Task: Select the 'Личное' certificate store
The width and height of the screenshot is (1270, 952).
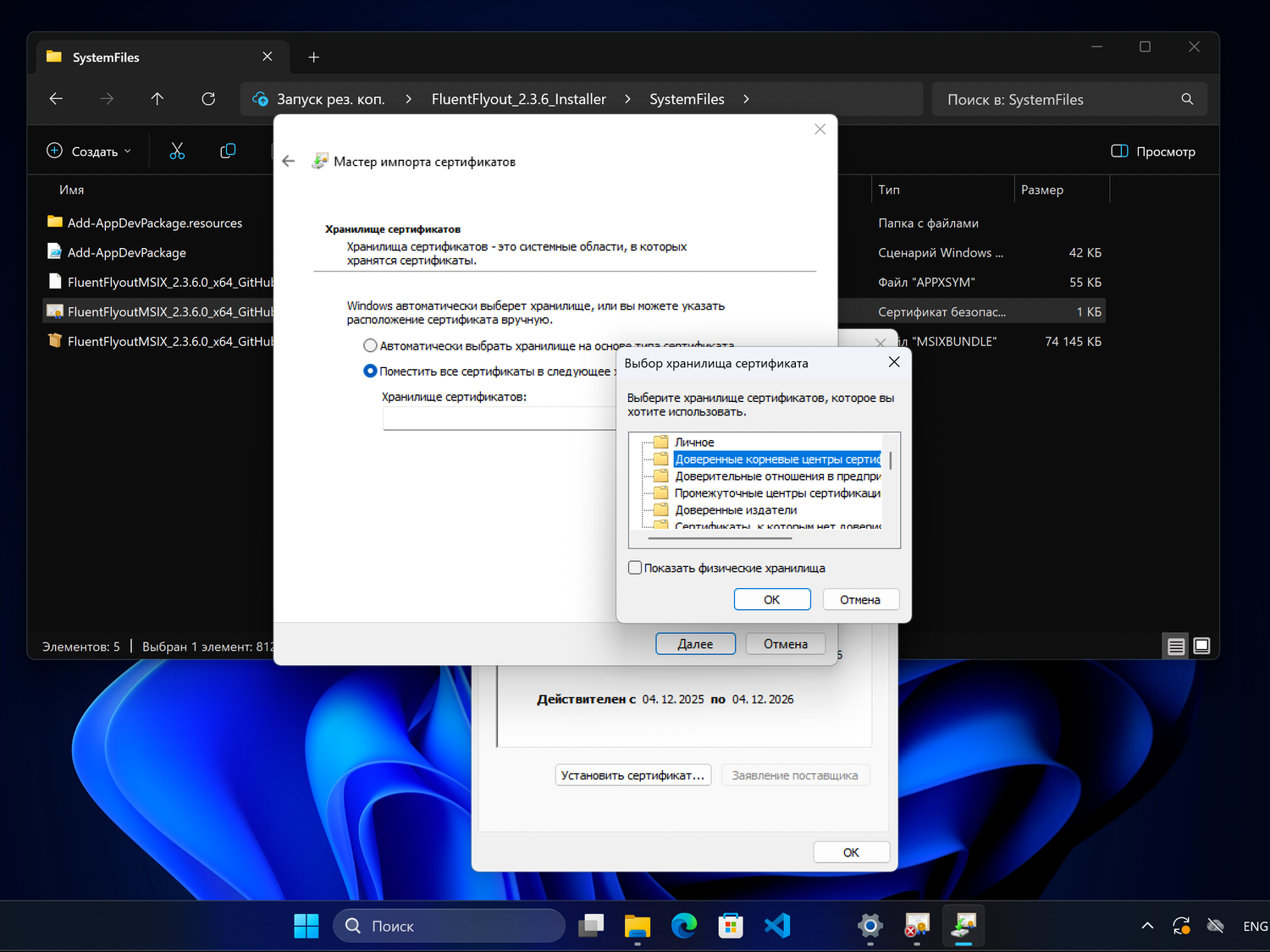Action: pos(694,442)
